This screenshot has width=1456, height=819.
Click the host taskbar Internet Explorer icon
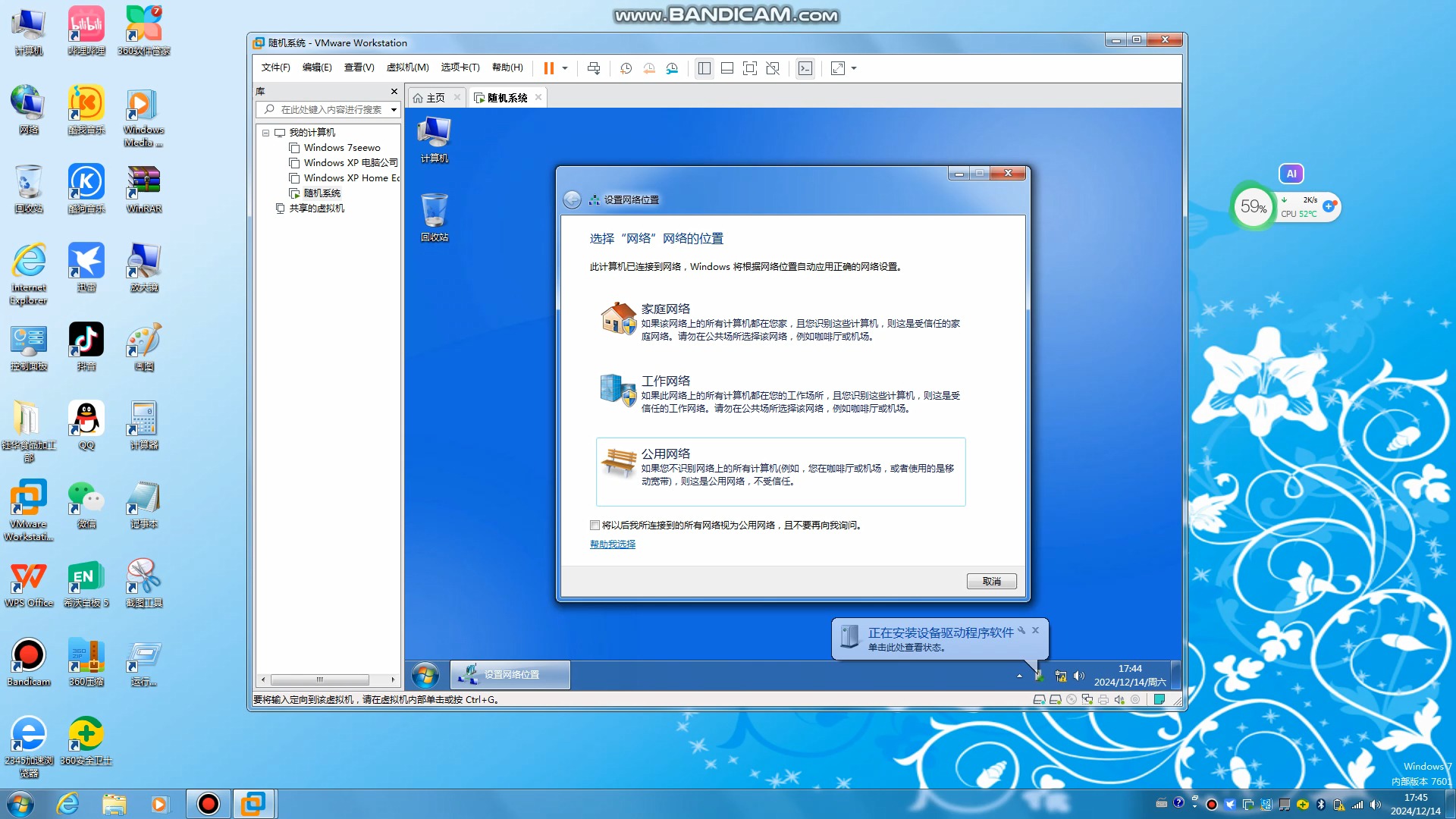(x=68, y=804)
